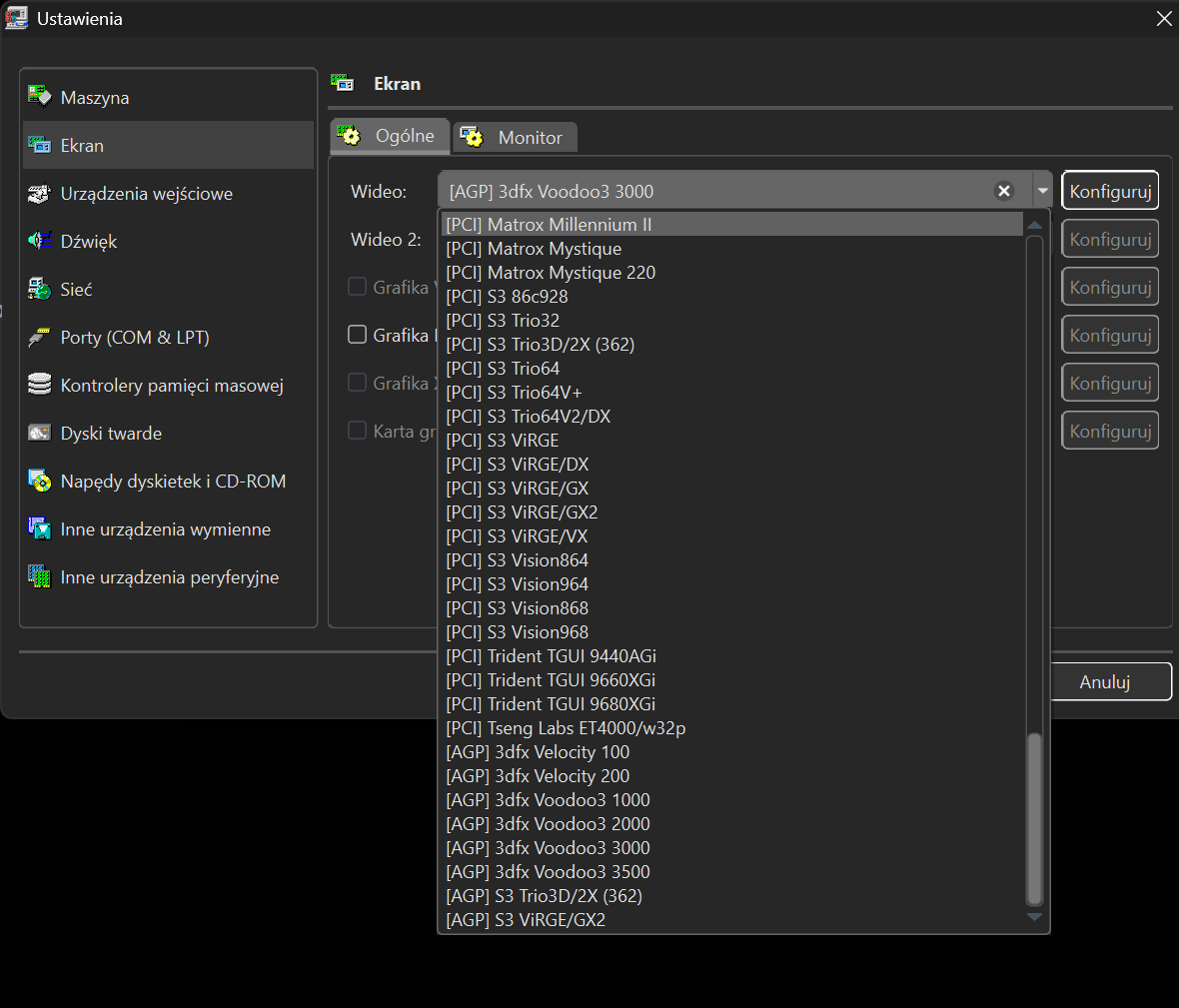Select [AGP] S3 ViRGE/GX2
1179x1008 pixels.
[x=731, y=920]
